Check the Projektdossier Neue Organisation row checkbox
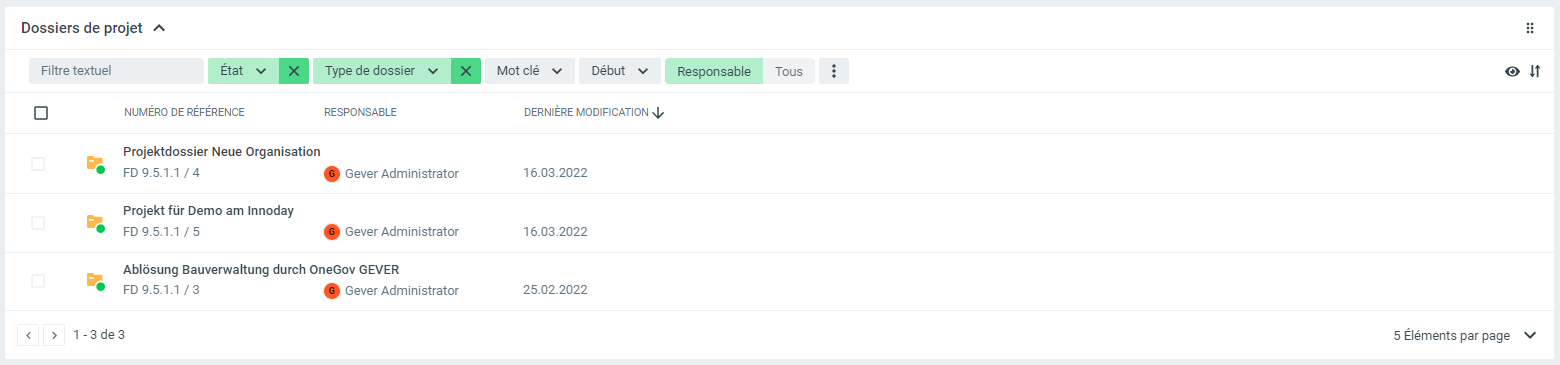The height and width of the screenshot is (365, 1560). (38, 164)
